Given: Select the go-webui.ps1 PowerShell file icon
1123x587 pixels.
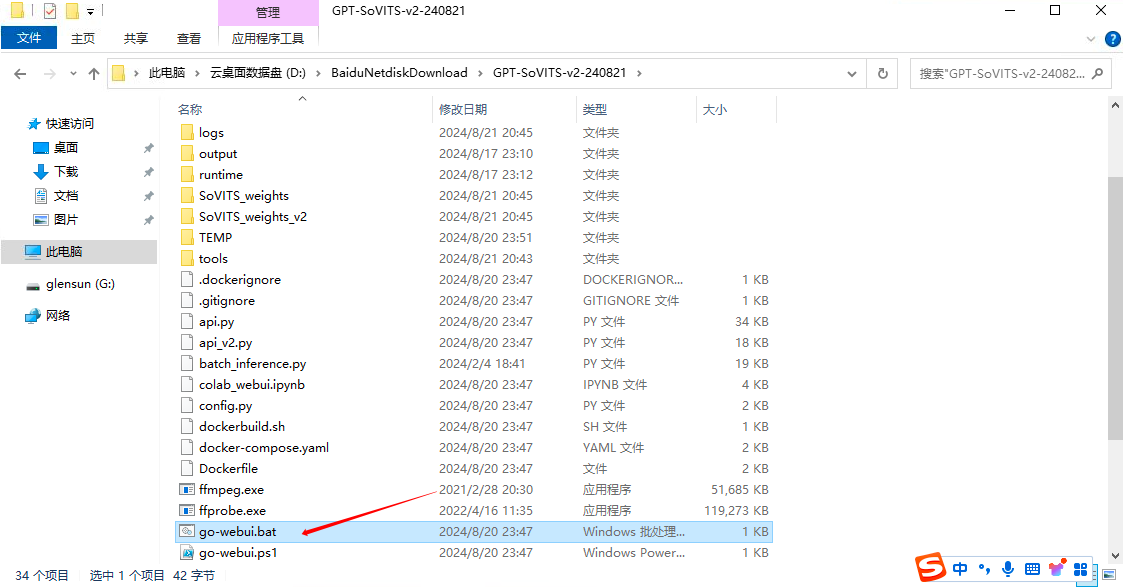Looking at the screenshot, I should pos(186,553).
